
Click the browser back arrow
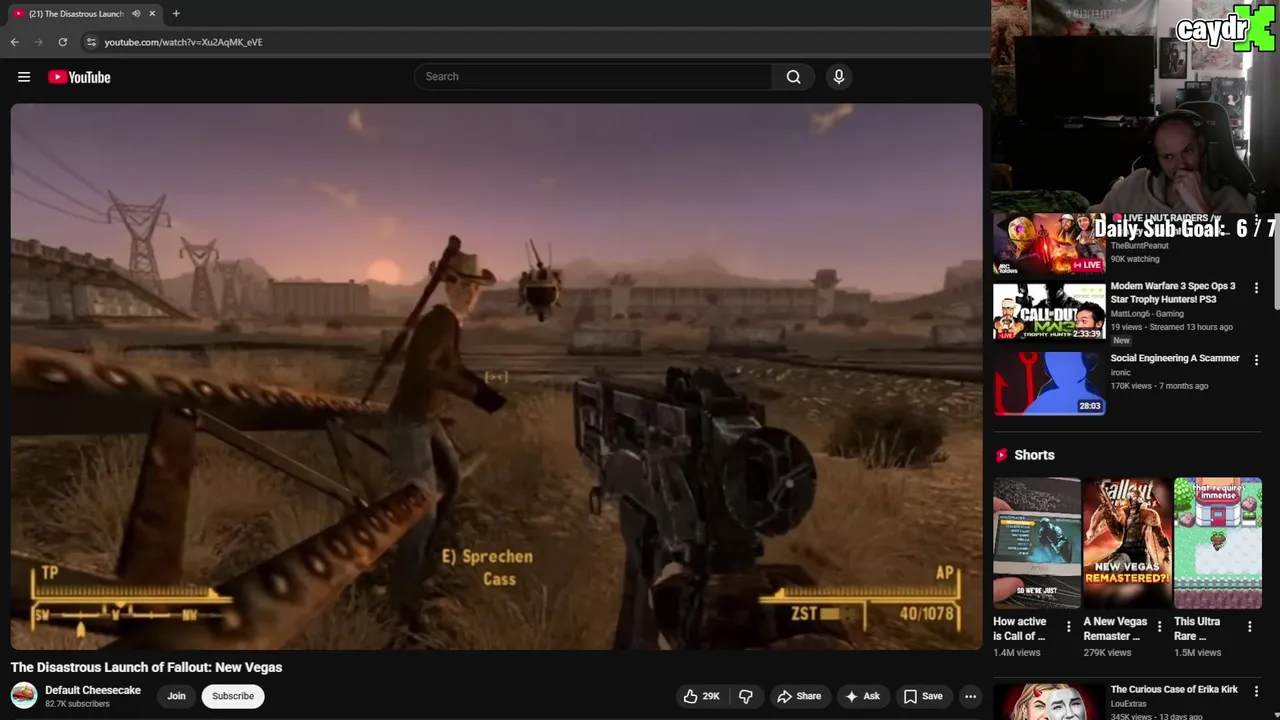tap(14, 42)
